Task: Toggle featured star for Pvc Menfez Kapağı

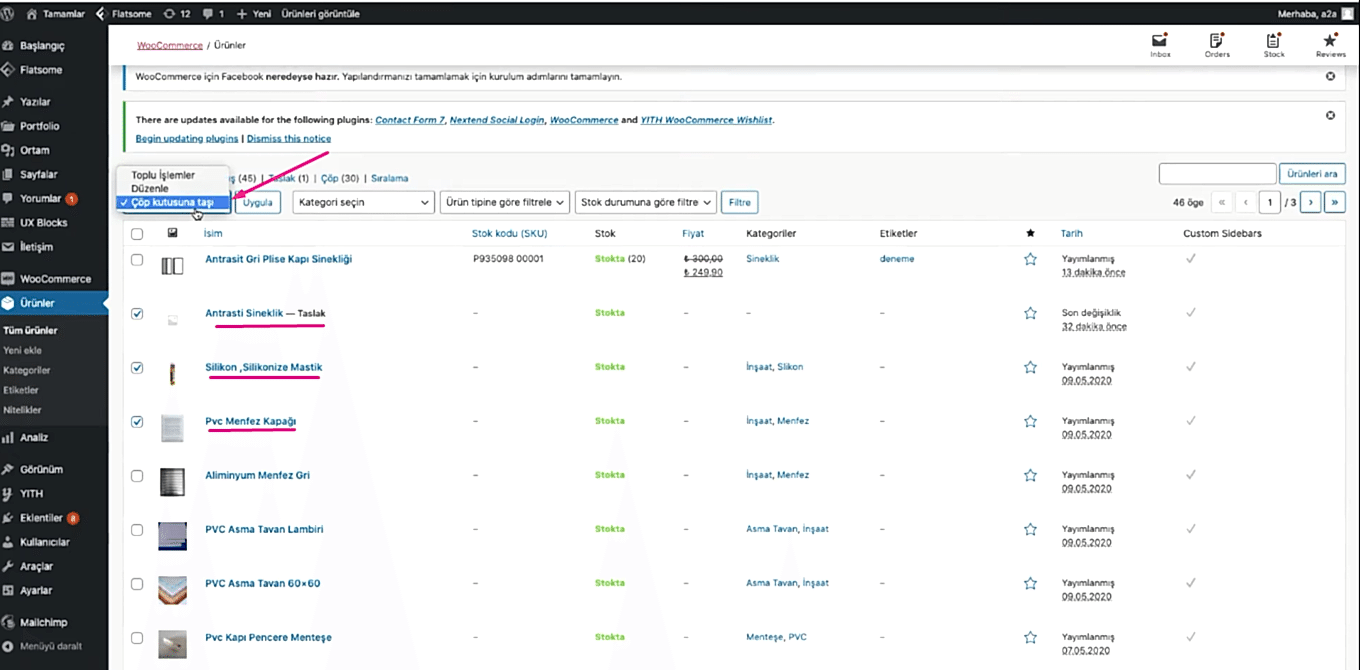Action: [x=1030, y=421]
